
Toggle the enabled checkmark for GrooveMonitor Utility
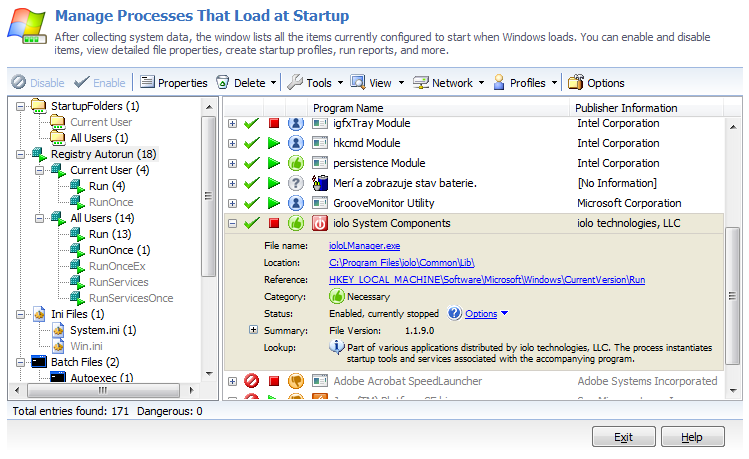[251, 203]
